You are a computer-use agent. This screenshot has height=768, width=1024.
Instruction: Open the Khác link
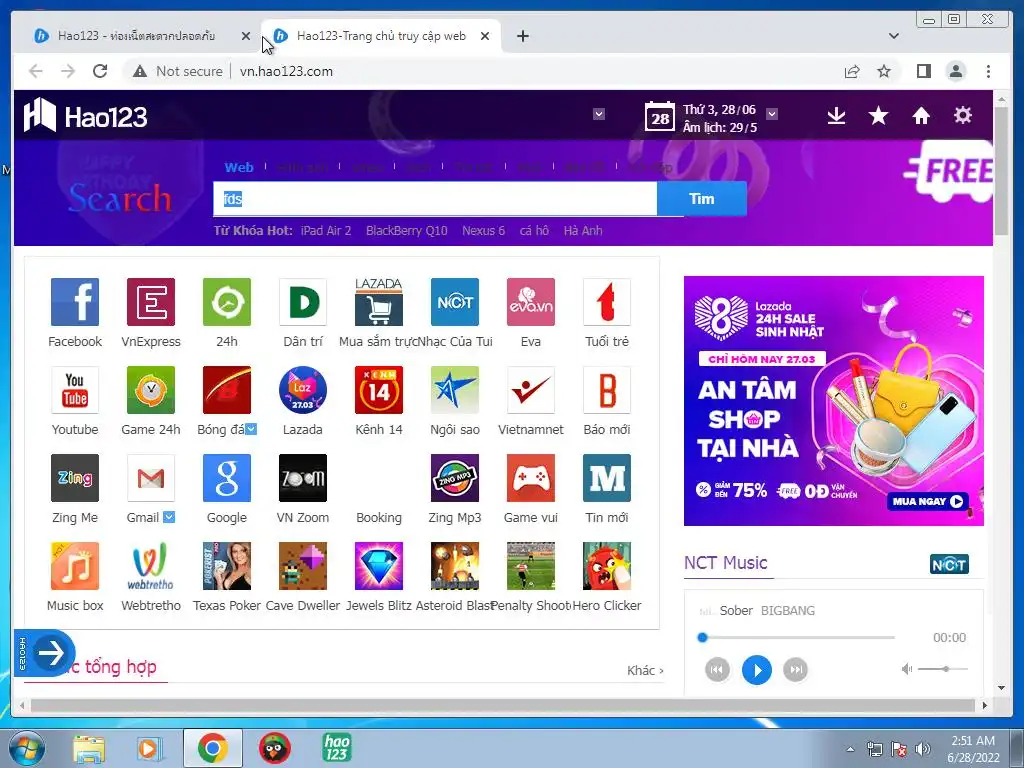point(645,671)
